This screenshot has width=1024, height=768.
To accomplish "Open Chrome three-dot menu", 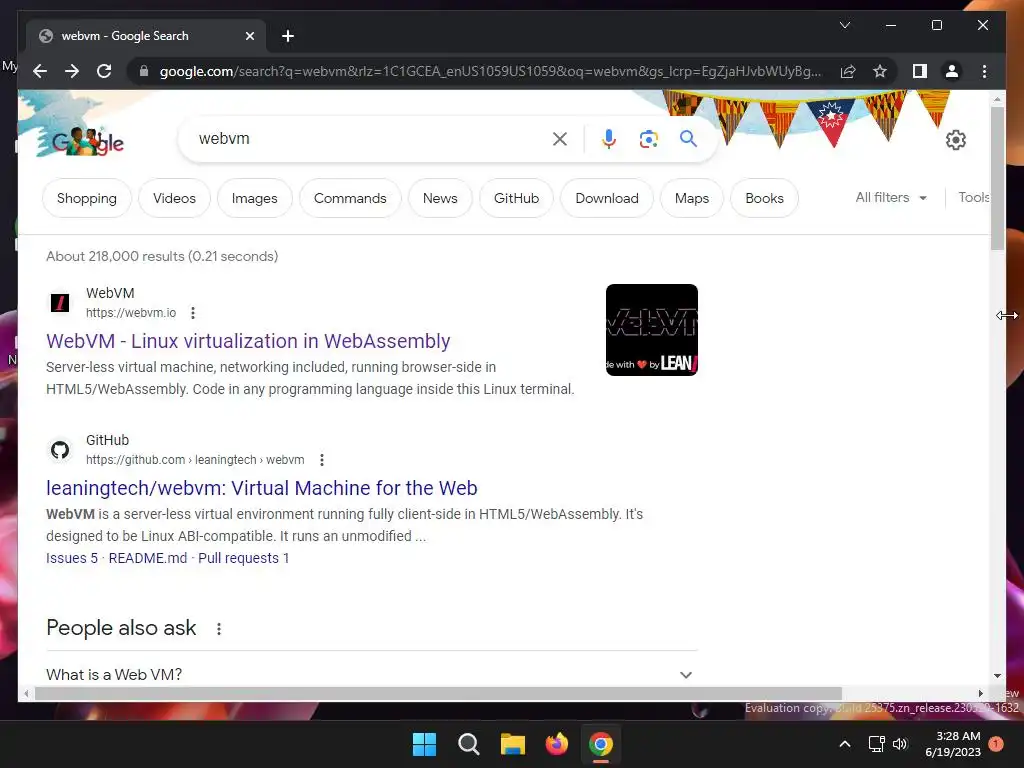I will tap(984, 71).
